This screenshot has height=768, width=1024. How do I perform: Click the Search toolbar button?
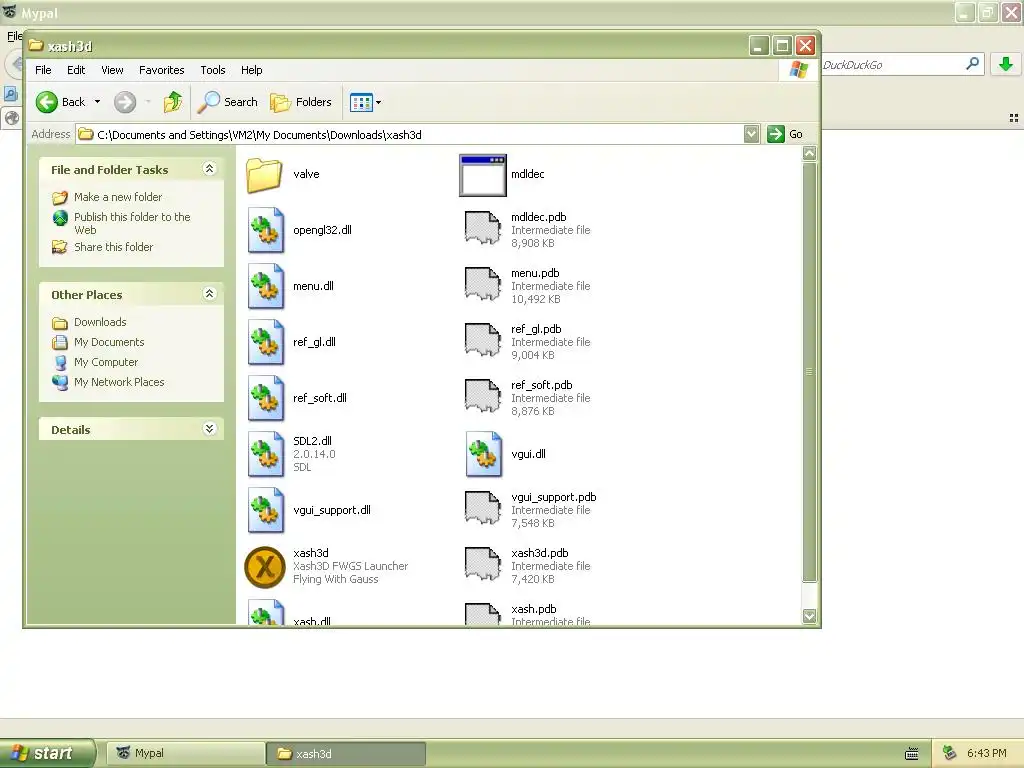tap(228, 102)
